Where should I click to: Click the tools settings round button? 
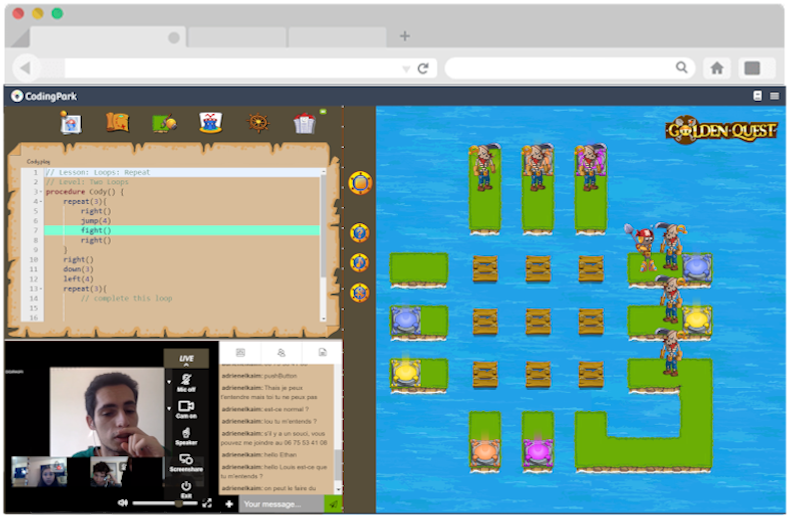point(359,293)
